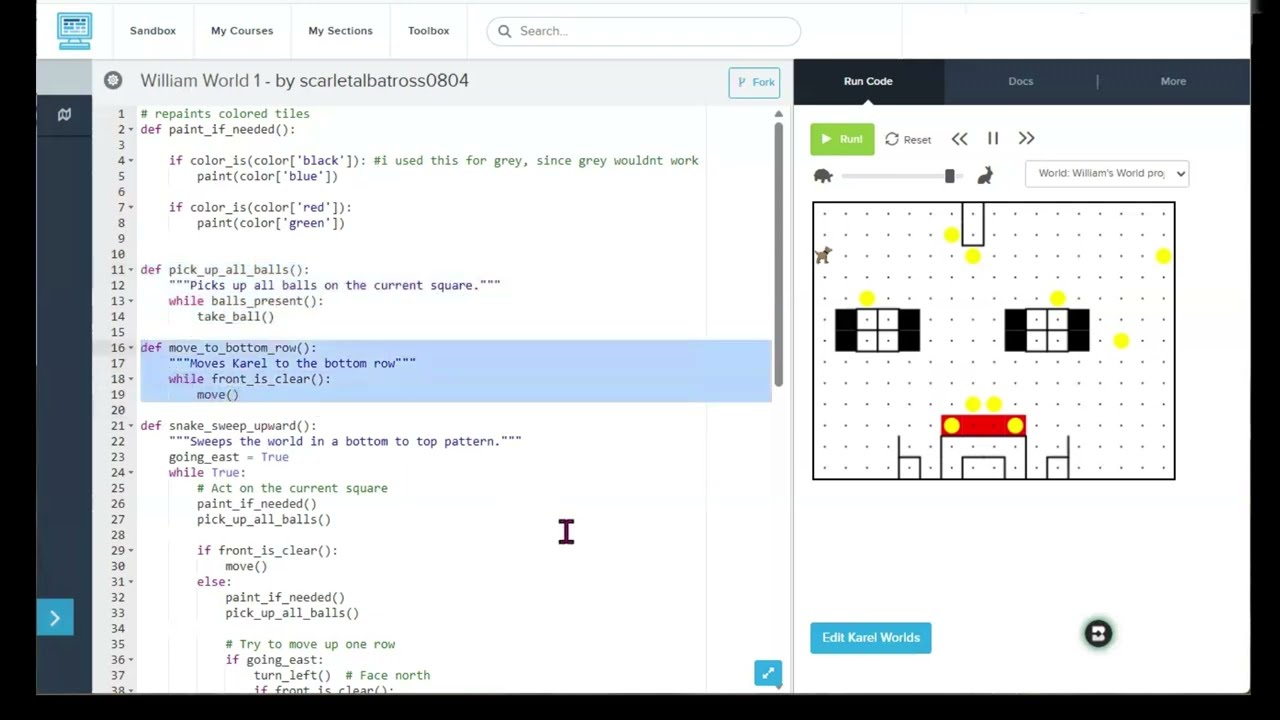
Task: Collapse code fold at line 13
Action: (131, 301)
